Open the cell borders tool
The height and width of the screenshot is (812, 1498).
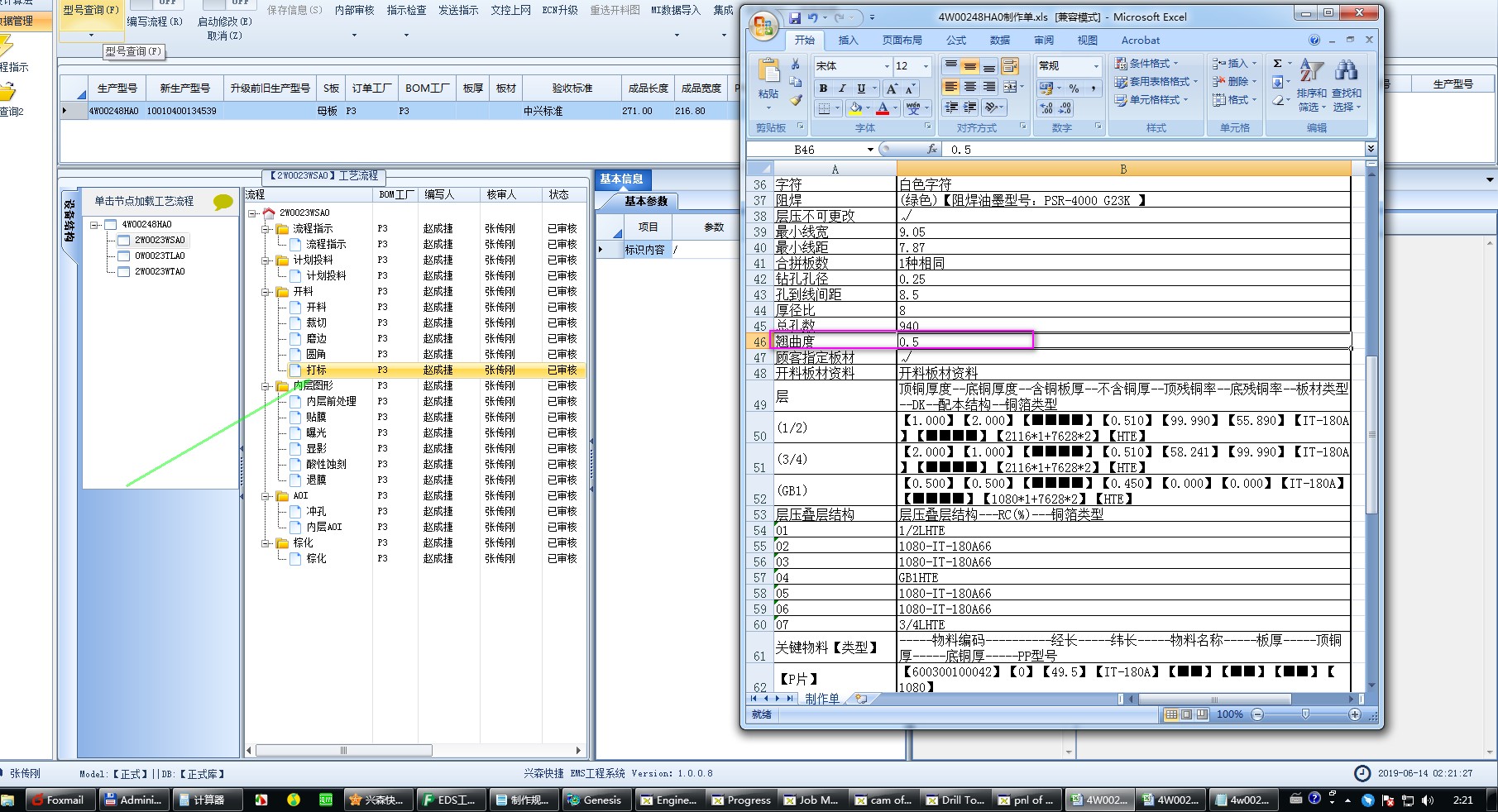(x=824, y=108)
